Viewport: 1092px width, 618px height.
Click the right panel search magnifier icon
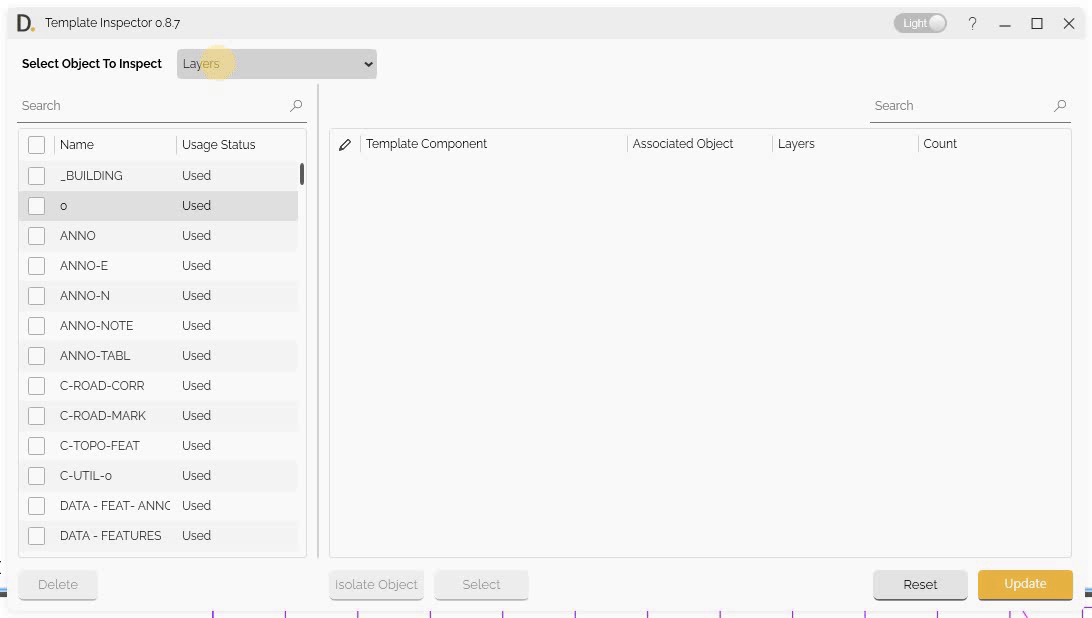1060,106
